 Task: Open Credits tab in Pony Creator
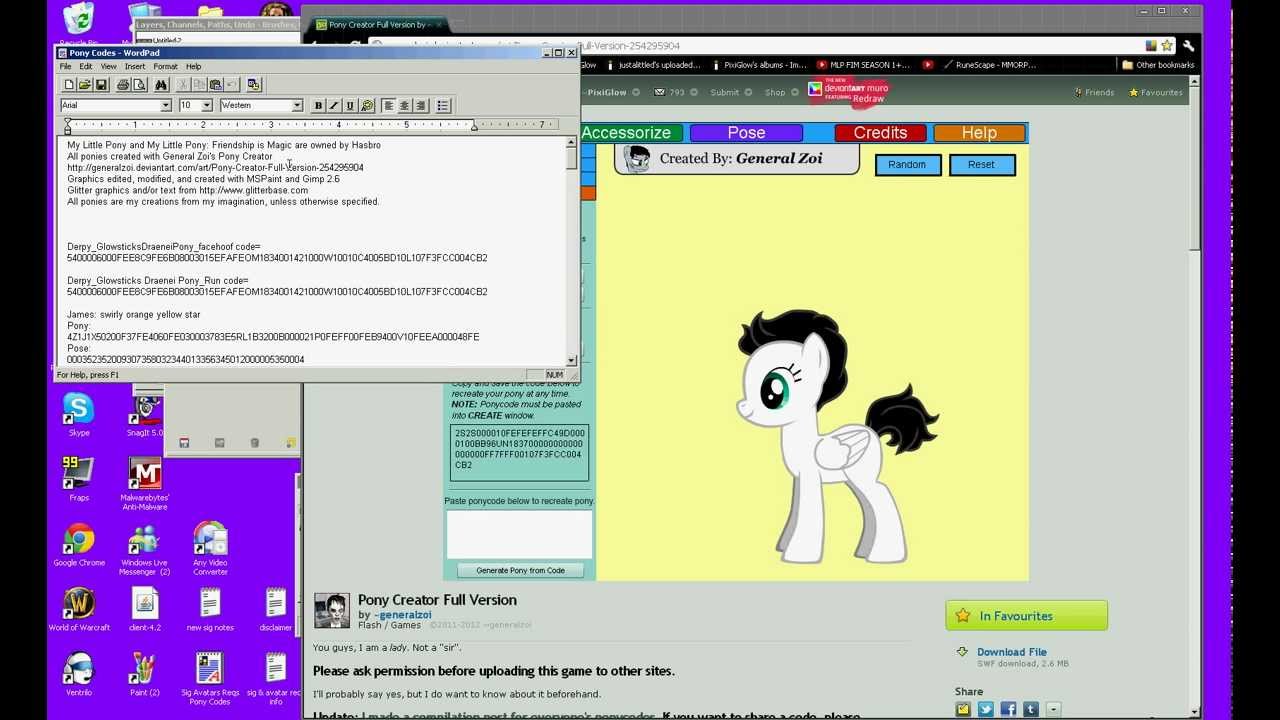click(880, 133)
